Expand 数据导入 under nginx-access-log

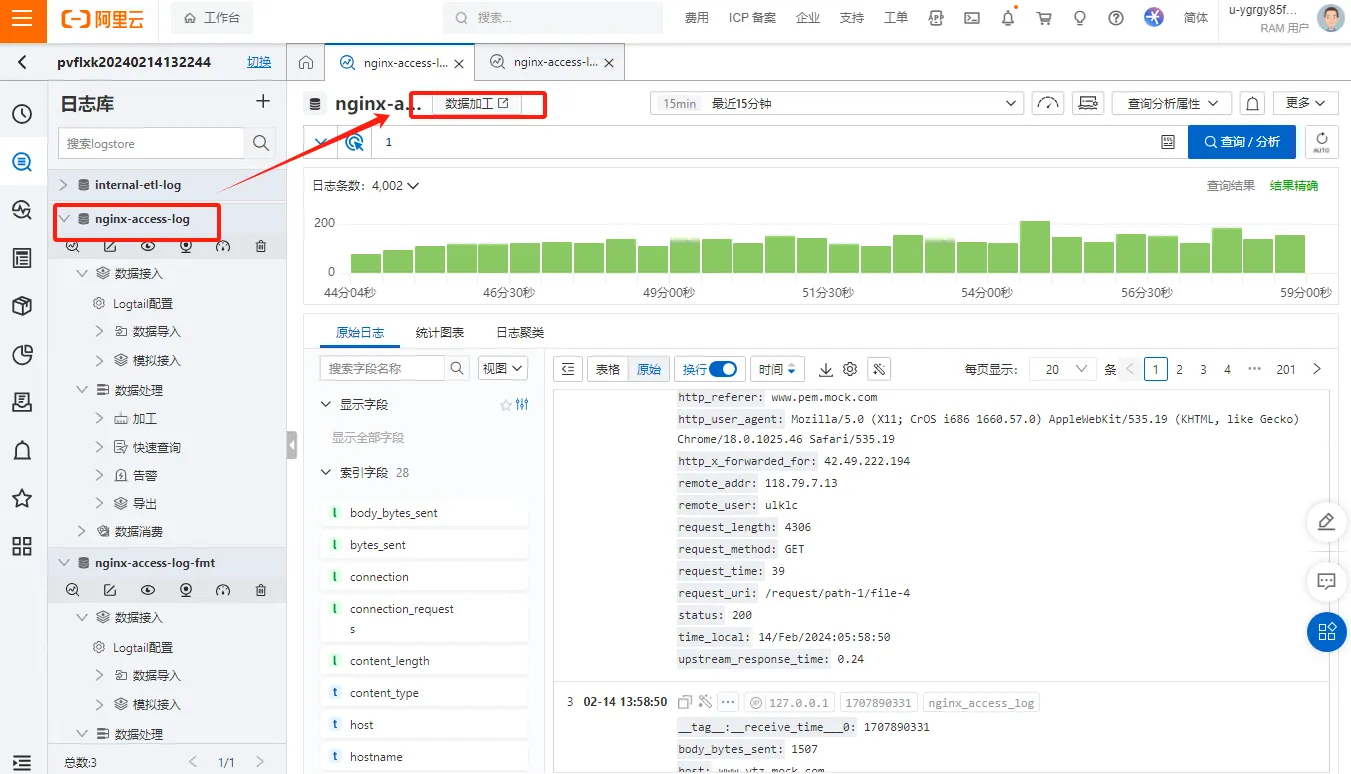click(x=99, y=331)
